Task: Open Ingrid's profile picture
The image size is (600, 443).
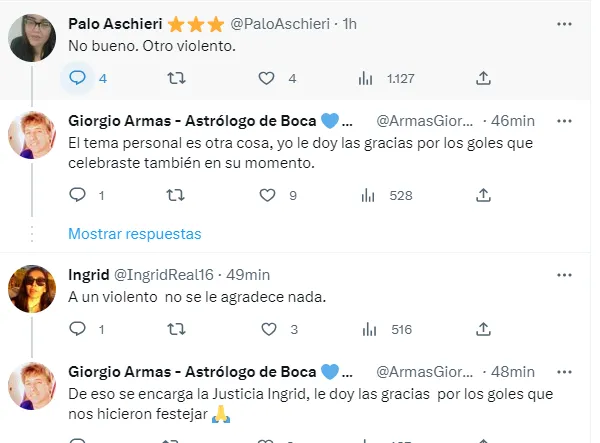Action: (x=31, y=289)
